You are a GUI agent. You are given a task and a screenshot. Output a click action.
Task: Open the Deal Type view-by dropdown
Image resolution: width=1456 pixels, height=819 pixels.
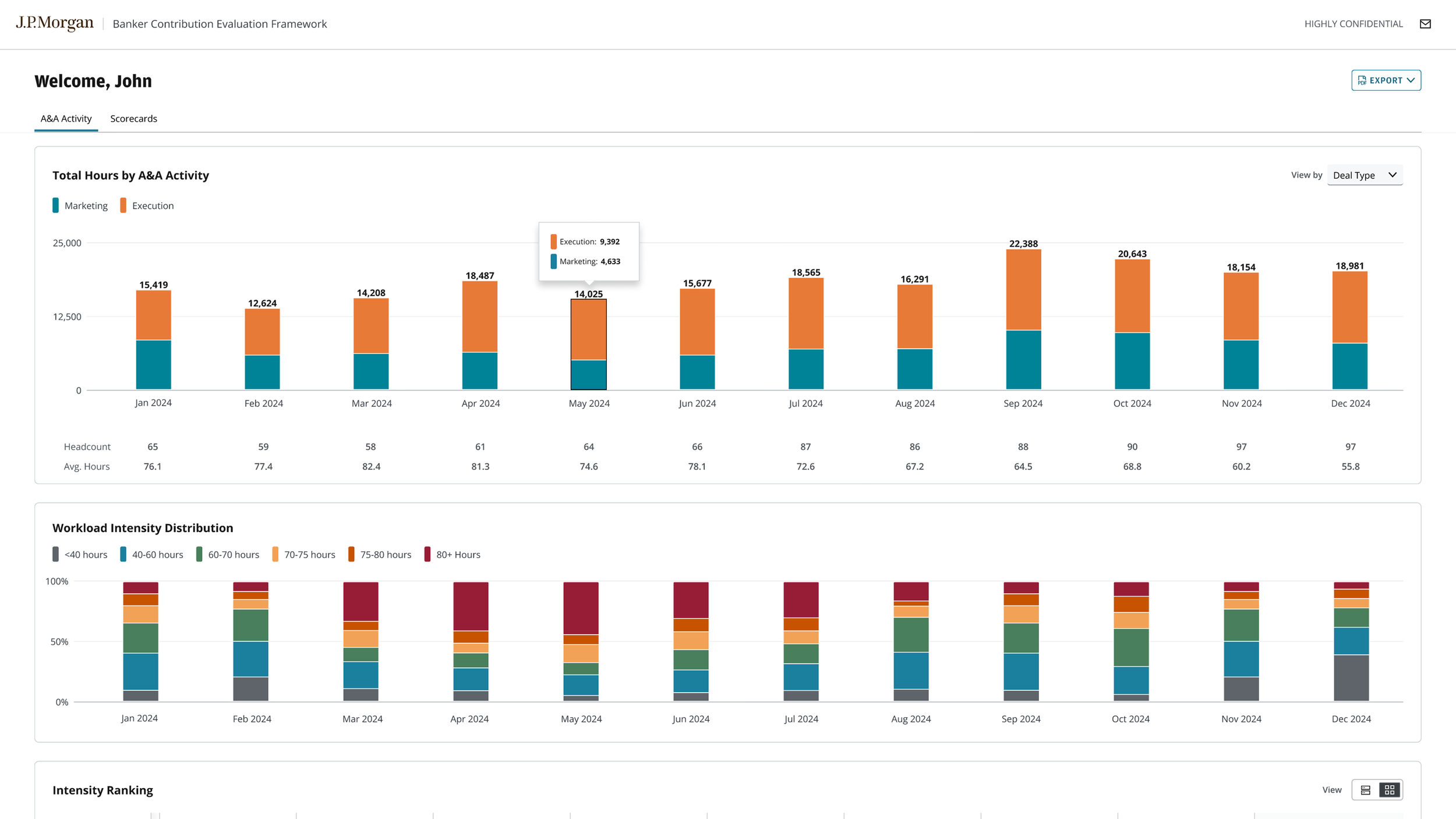[x=1365, y=175]
